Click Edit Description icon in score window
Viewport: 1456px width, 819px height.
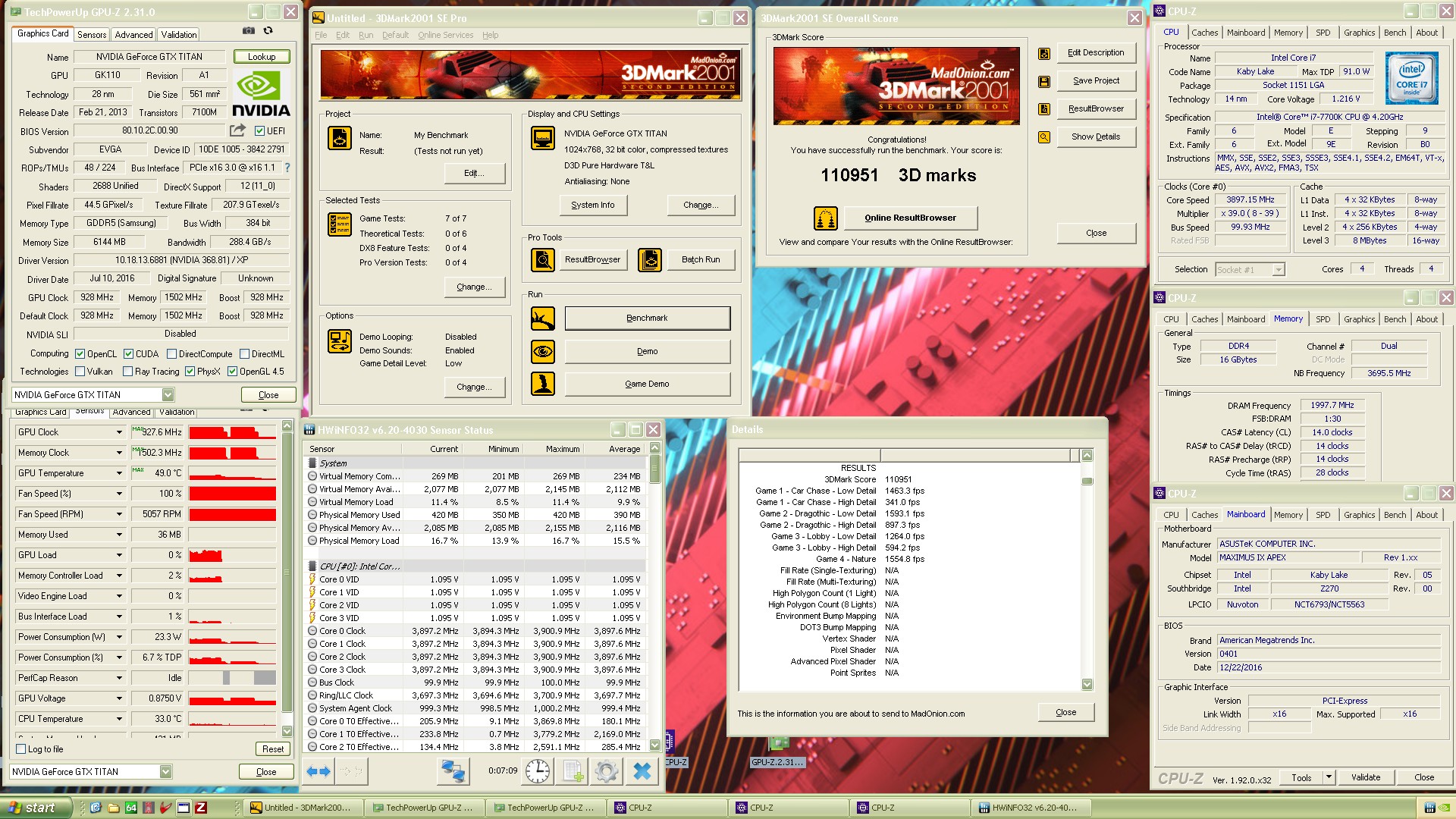1044,53
